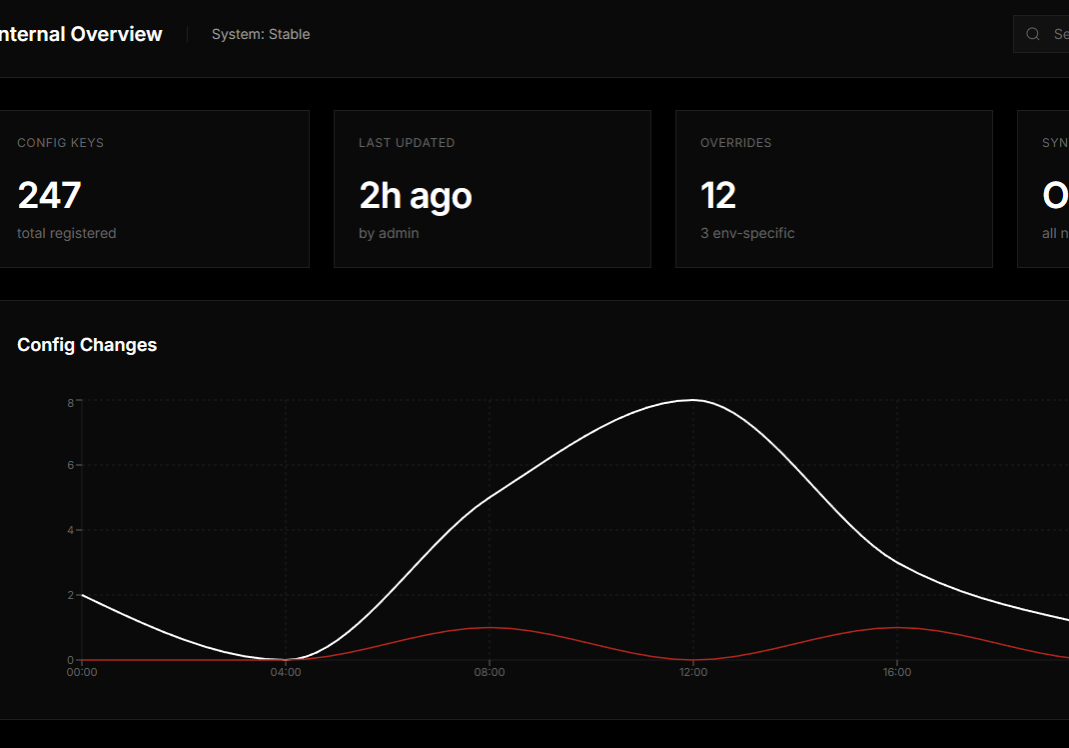Open the Overrides stat card

point(833,189)
